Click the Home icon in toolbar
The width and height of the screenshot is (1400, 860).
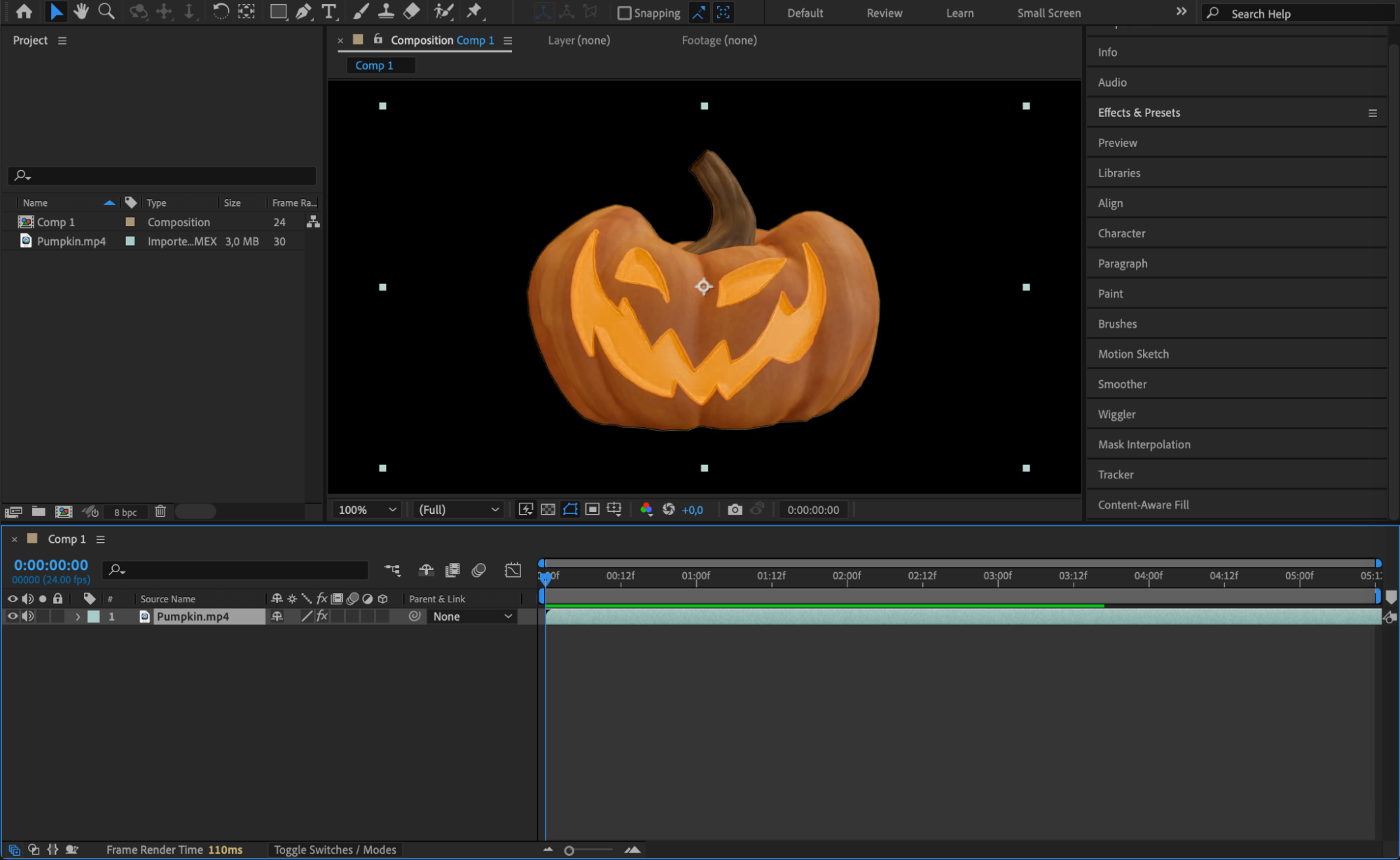click(x=24, y=11)
